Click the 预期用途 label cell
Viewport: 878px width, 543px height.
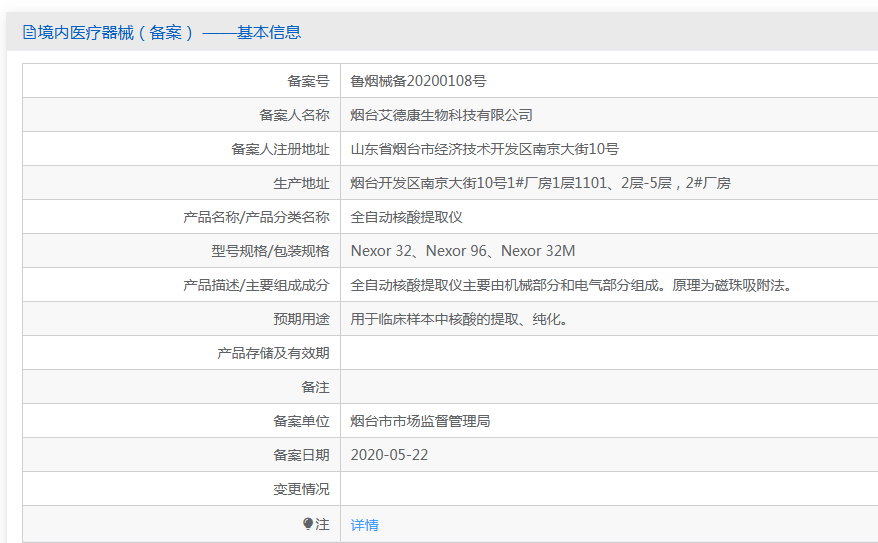coord(181,319)
